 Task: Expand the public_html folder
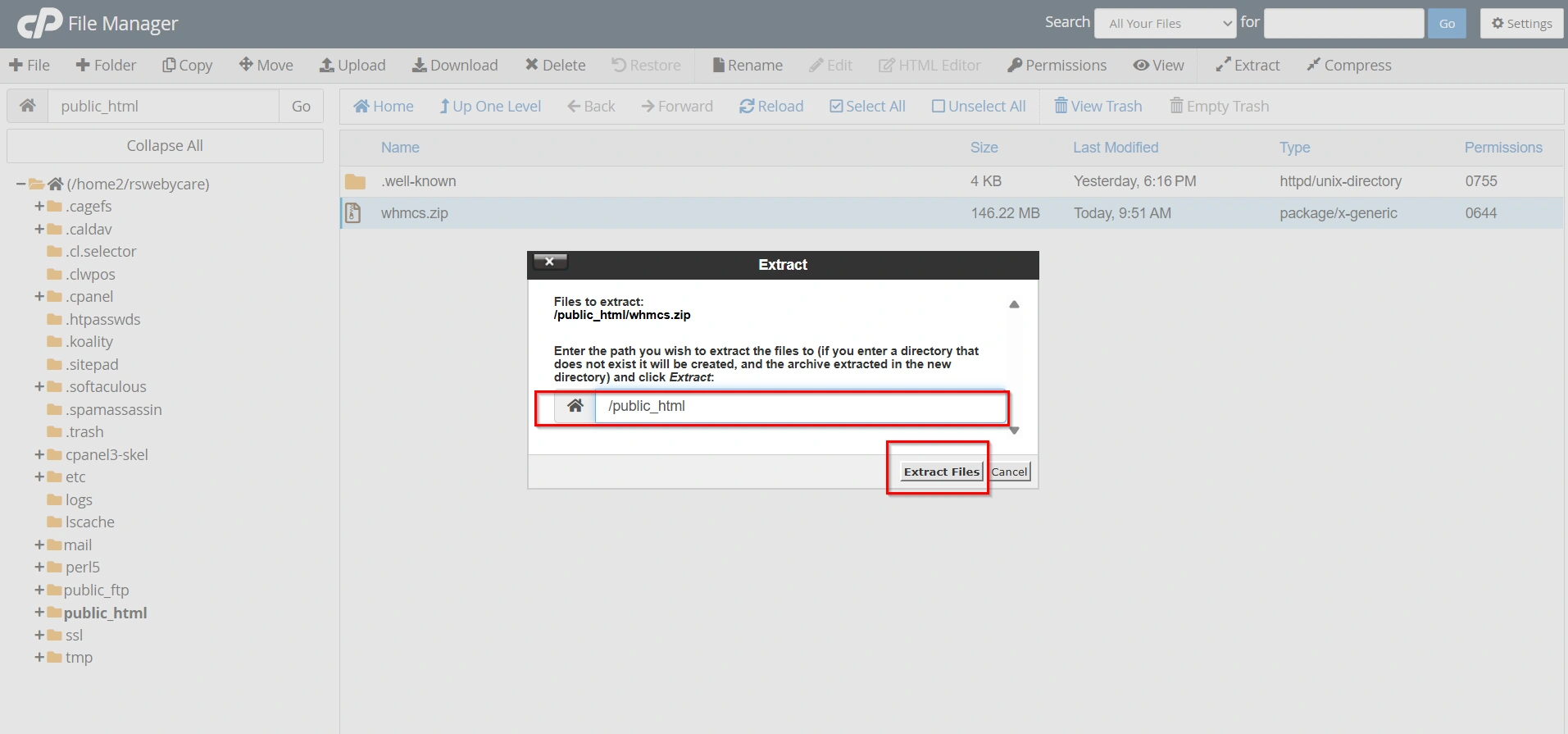(x=39, y=613)
